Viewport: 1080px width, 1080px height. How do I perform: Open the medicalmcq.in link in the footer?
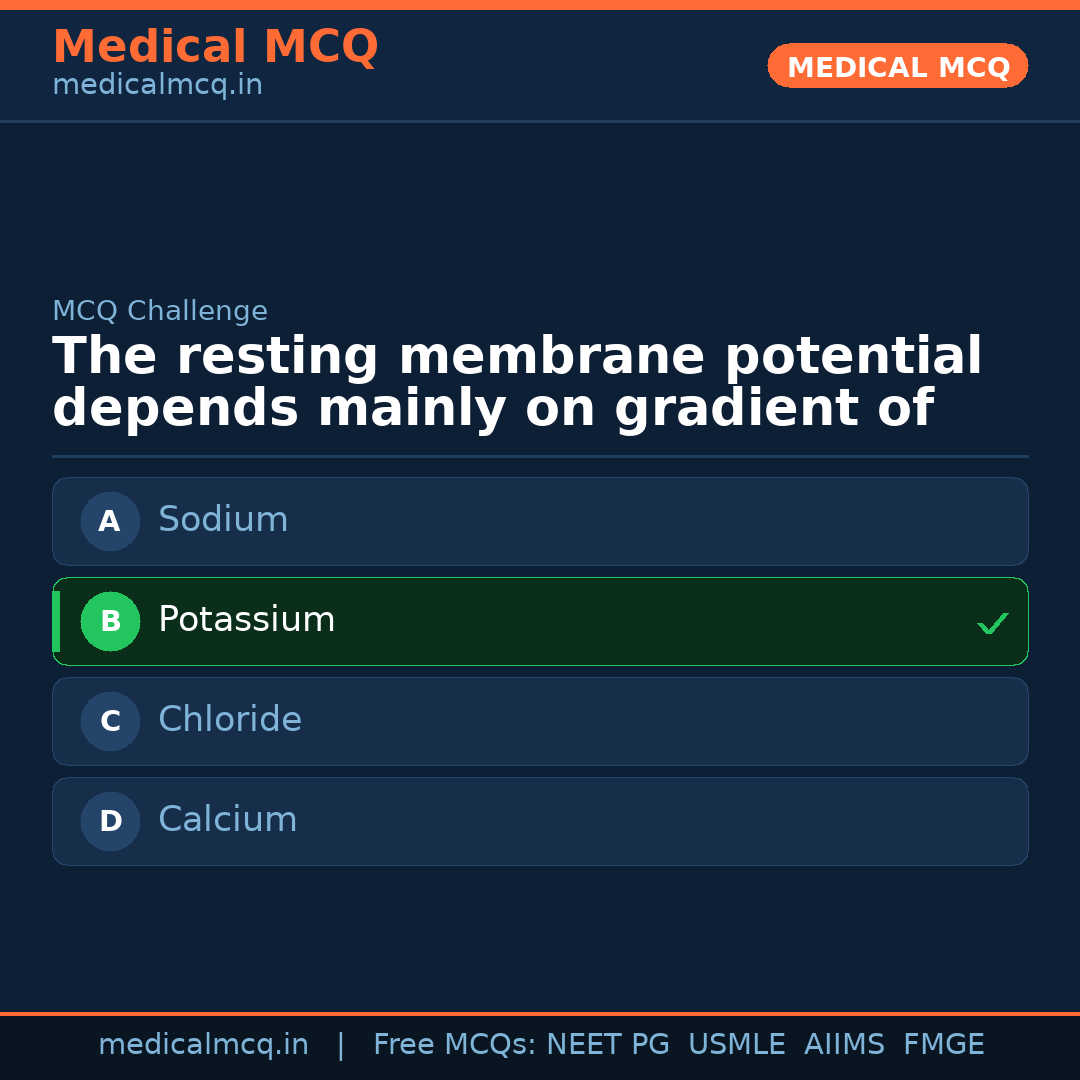[x=203, y=1045]
